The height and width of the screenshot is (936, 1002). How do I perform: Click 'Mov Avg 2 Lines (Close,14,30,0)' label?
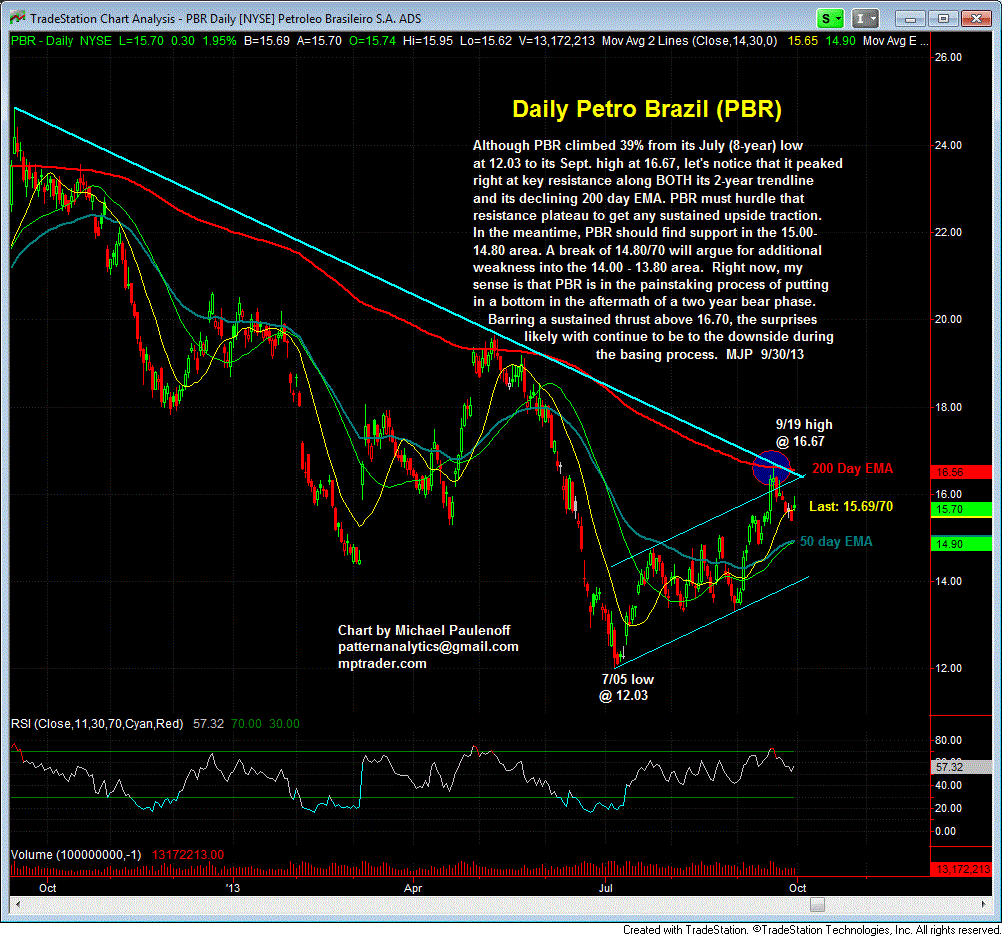pos(690,41)
